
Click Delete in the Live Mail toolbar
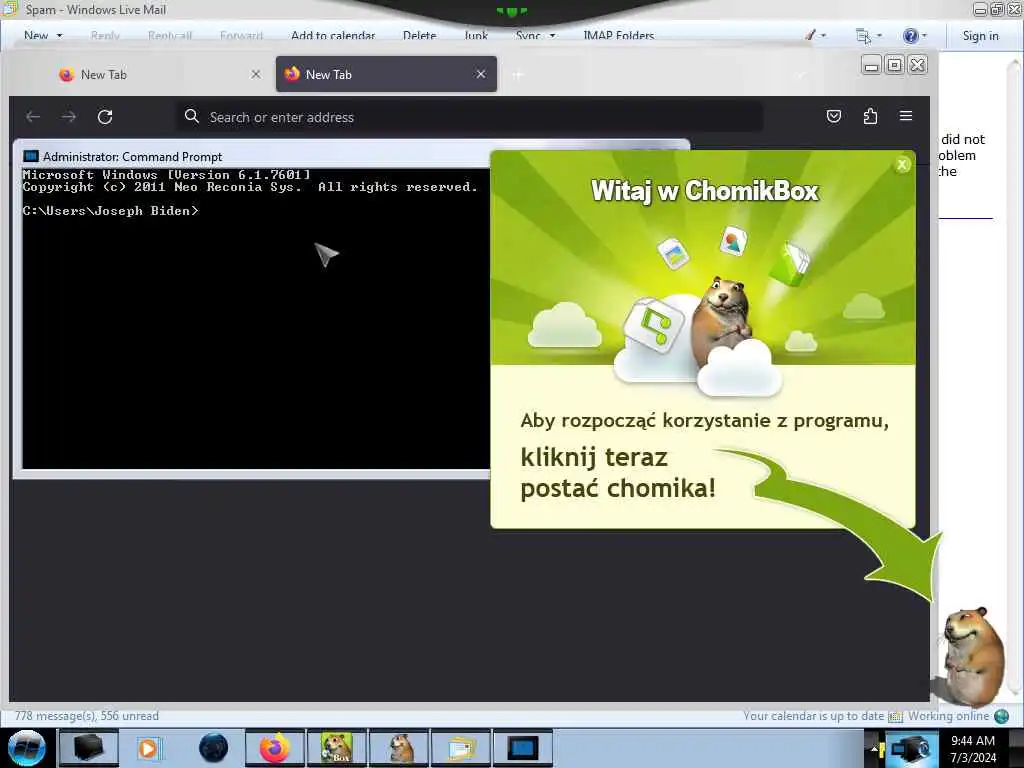click(x=419, y=35)
